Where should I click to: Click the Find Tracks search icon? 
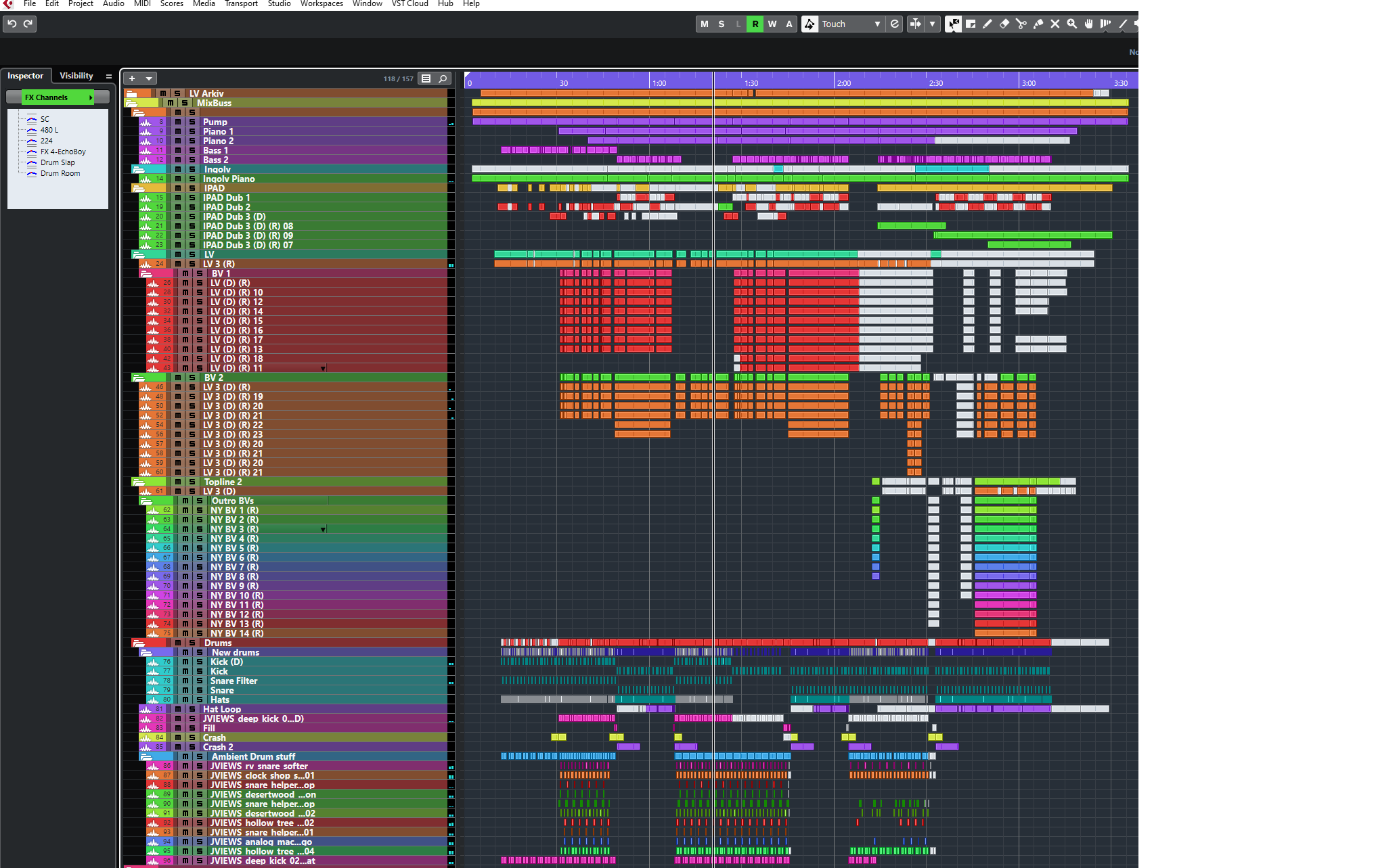pos(443,78)
